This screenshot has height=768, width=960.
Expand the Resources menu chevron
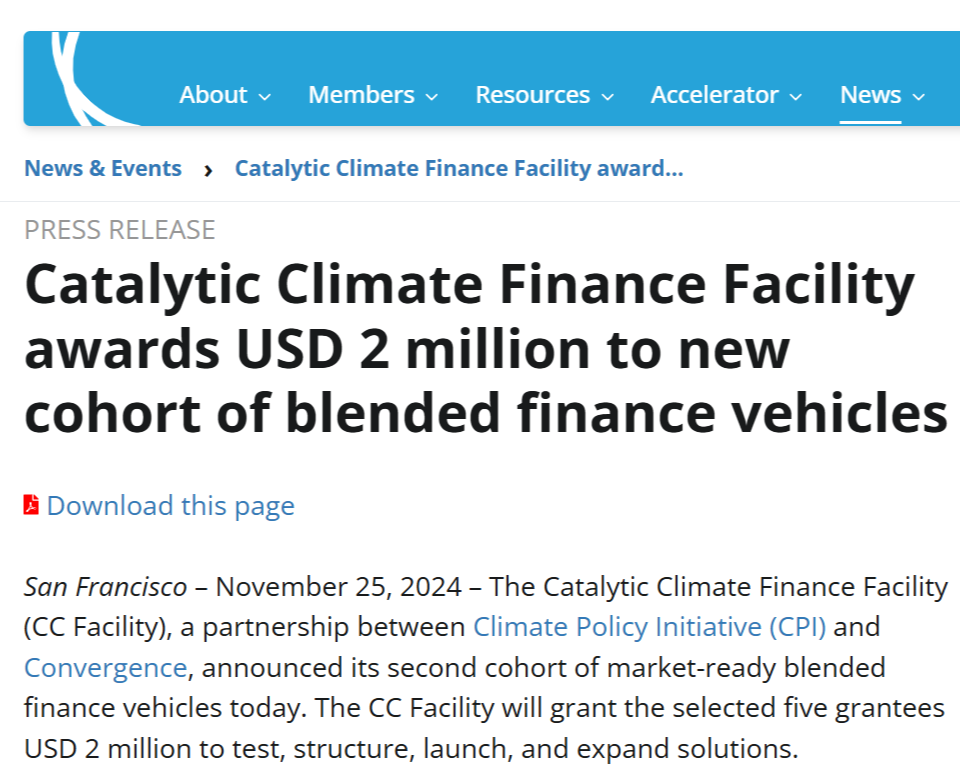click(607, 97)
